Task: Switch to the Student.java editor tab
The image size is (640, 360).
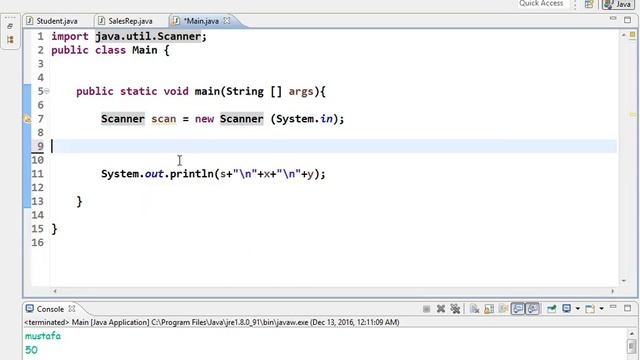Action: tap(57, 21)
